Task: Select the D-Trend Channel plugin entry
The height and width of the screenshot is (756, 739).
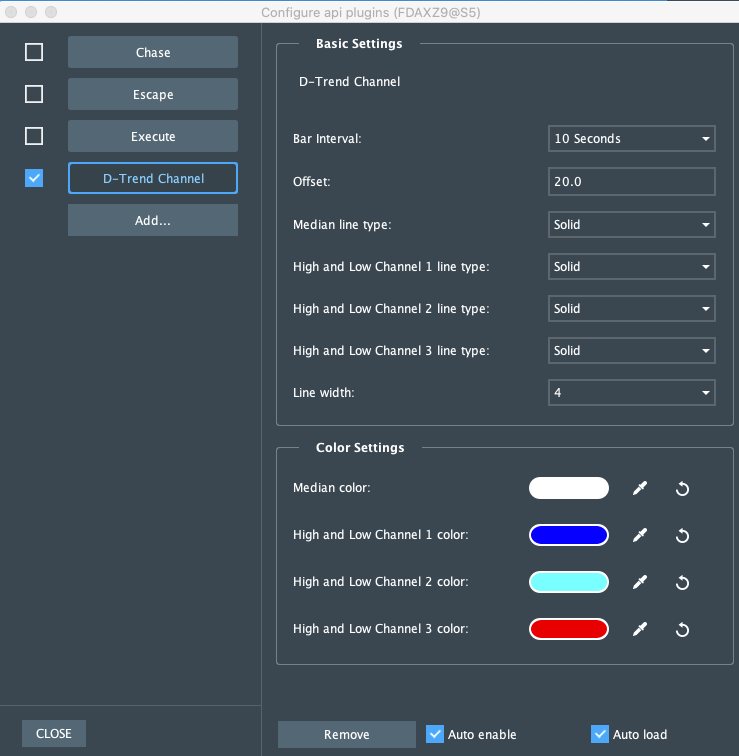Action: point(152,178)
